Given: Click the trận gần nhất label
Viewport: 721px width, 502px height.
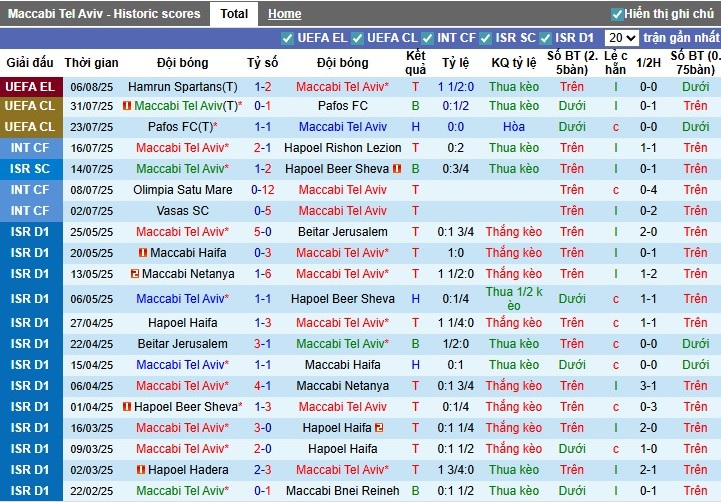Looking at the screenshot, I should point(681,38).
